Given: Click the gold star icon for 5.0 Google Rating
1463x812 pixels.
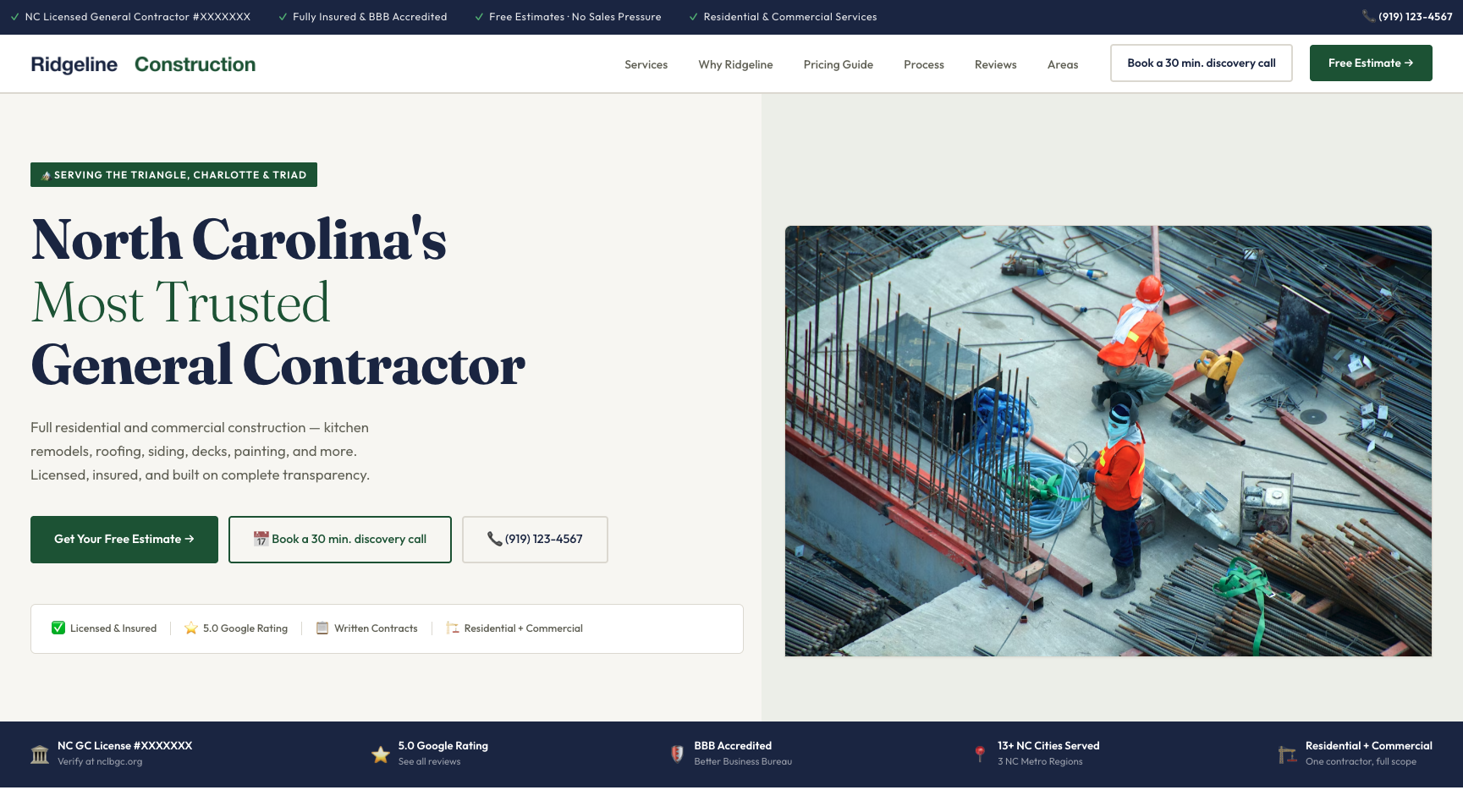Looking at the screenshot, I should pos(381,754).
